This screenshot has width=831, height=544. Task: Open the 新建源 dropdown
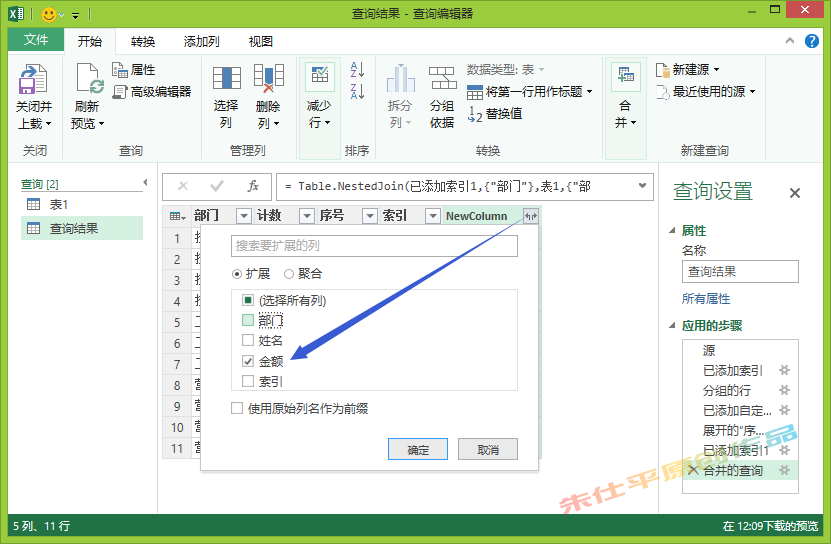click(x=717, y=69)
